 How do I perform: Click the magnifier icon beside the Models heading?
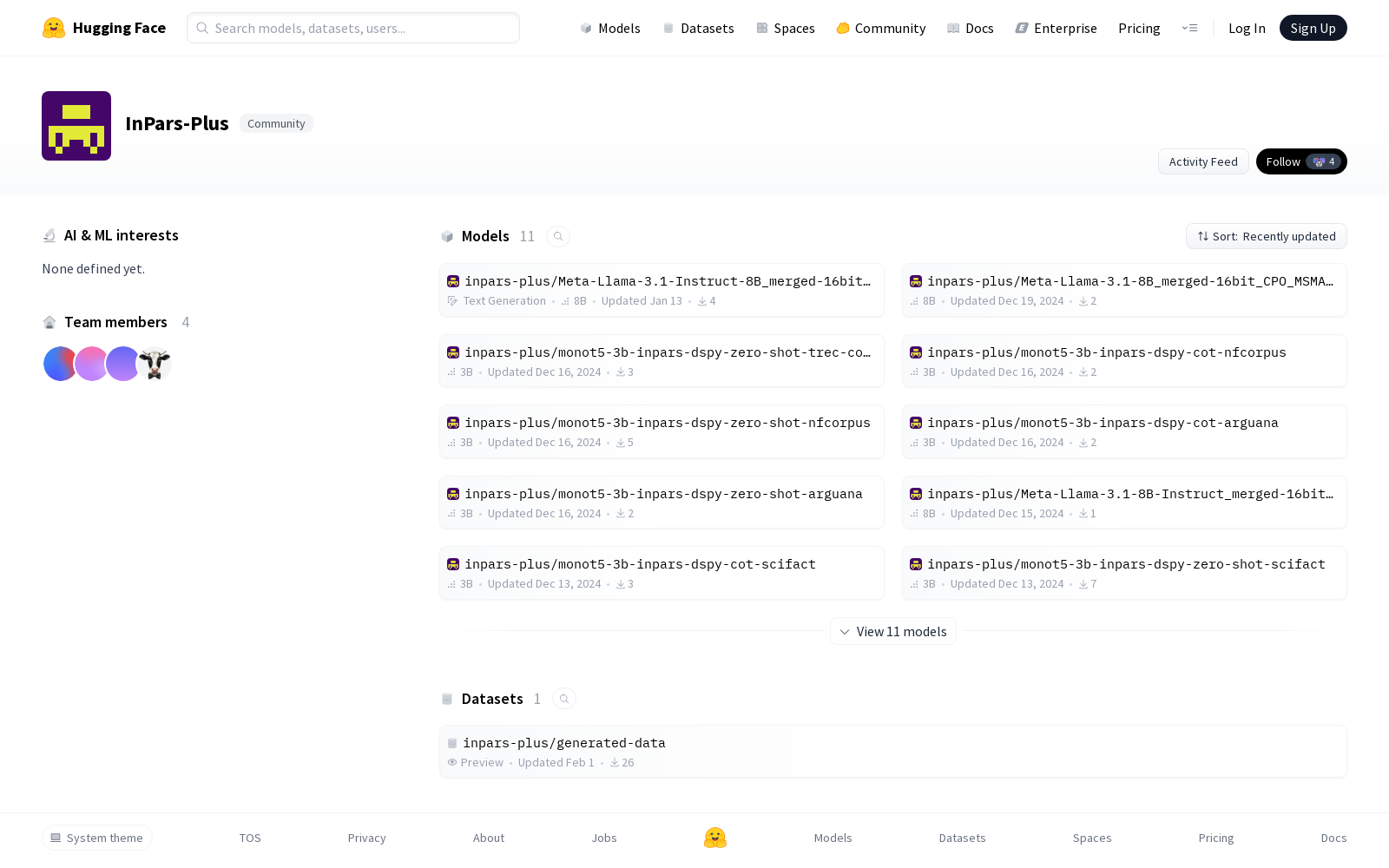(558, 236)
